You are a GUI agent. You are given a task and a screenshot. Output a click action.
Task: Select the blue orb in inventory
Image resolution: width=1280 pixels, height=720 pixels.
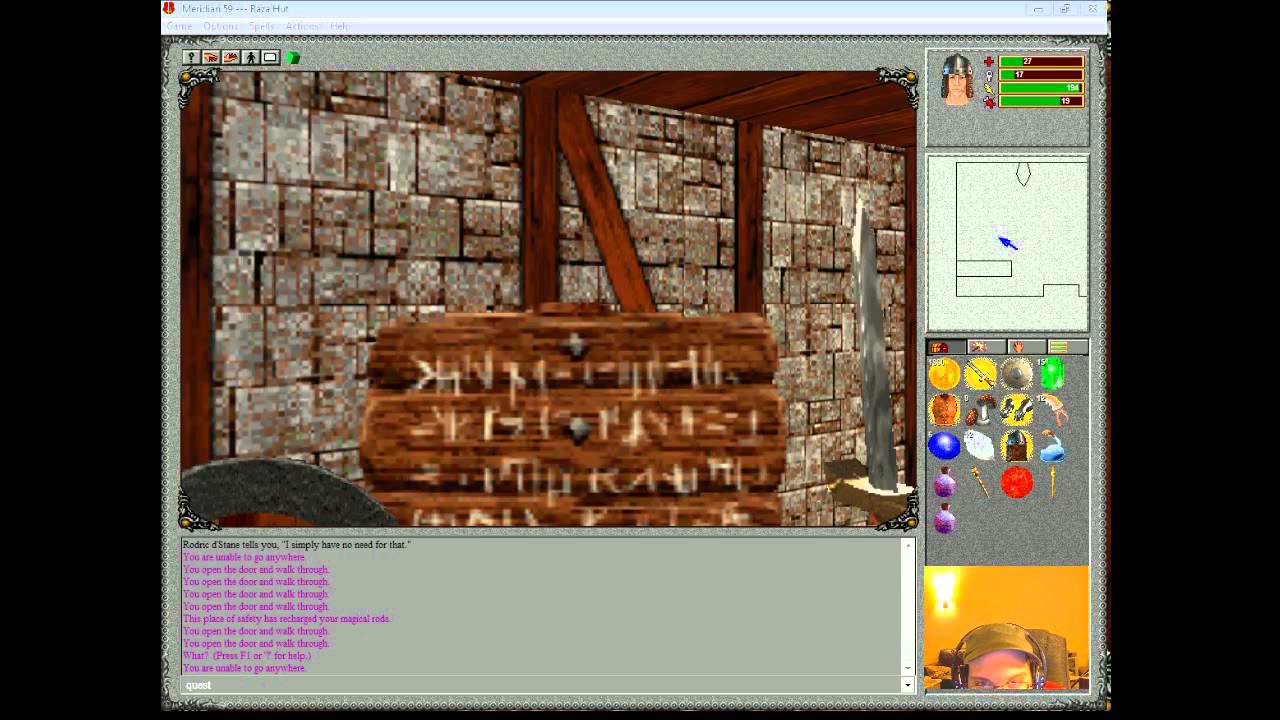(944, 446)
